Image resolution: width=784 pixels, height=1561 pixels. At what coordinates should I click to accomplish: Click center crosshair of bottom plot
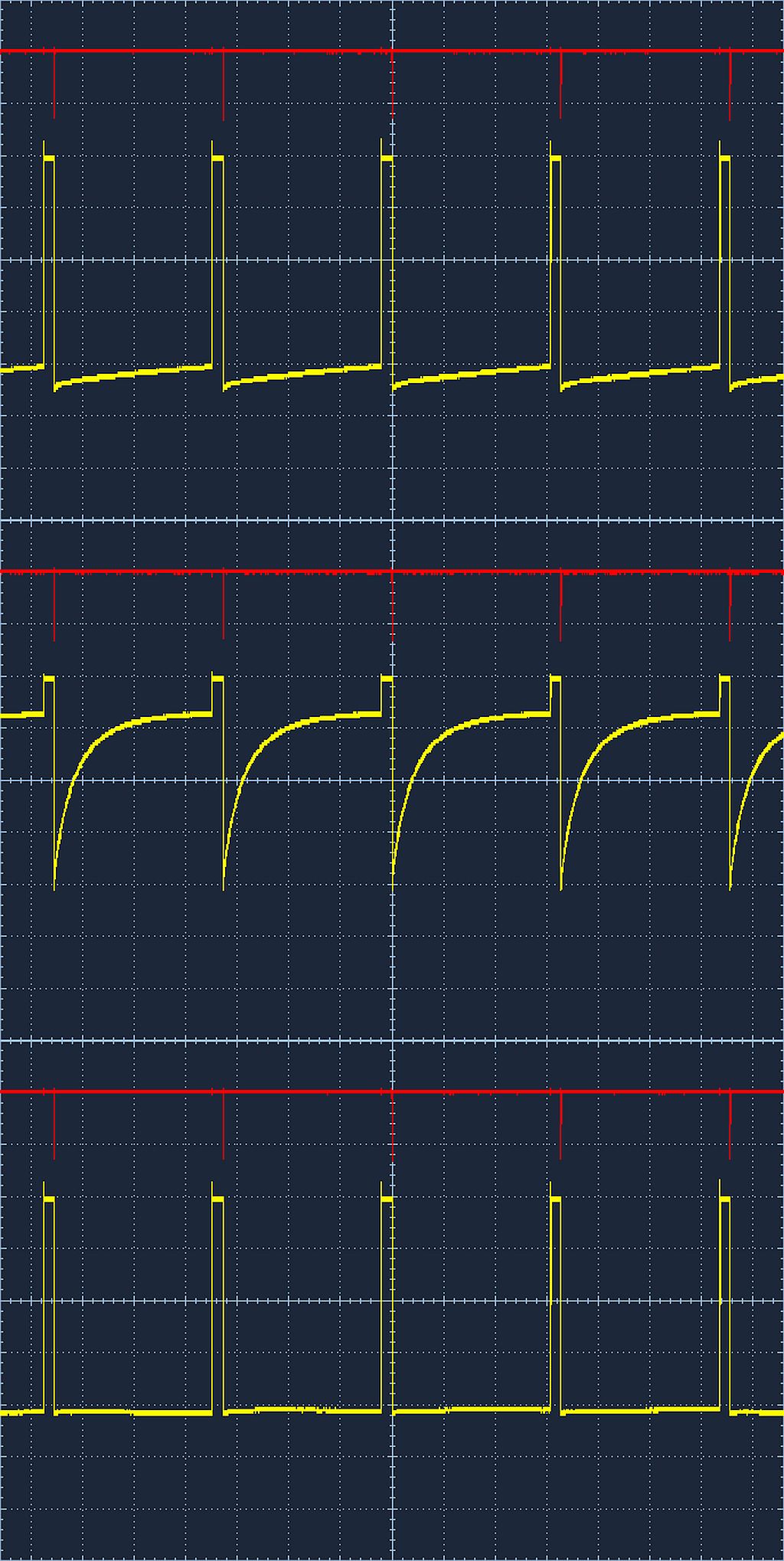pyautogui.click(x=392, y=1301)
